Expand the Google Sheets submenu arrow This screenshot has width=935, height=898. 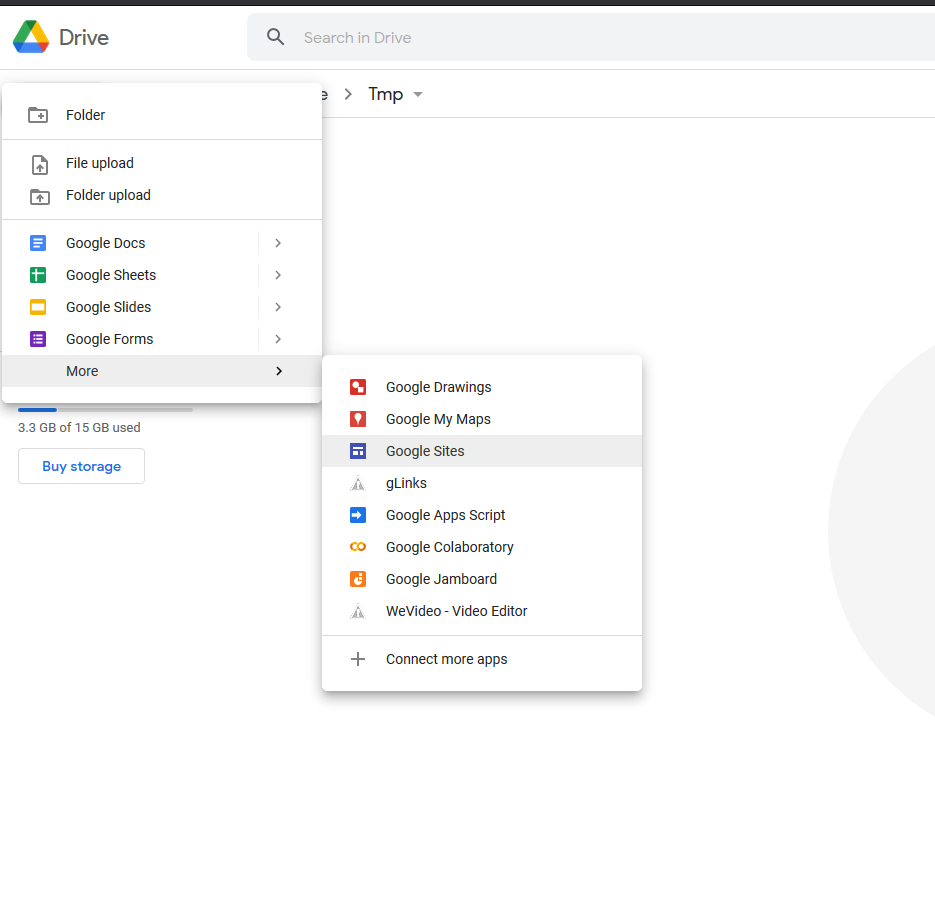(278, 275)
